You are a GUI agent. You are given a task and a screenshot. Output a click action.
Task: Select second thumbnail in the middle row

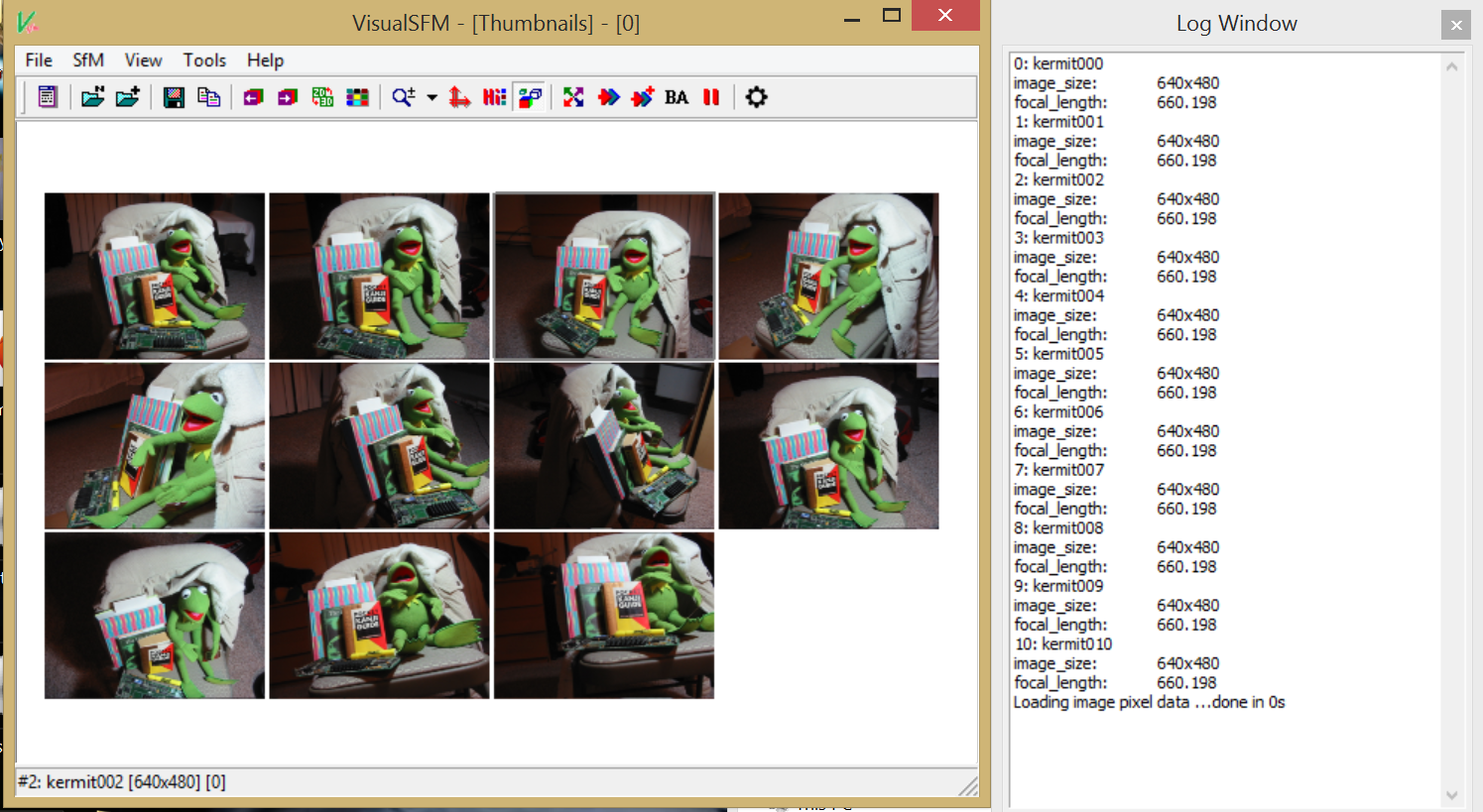(x=379, y=445)
